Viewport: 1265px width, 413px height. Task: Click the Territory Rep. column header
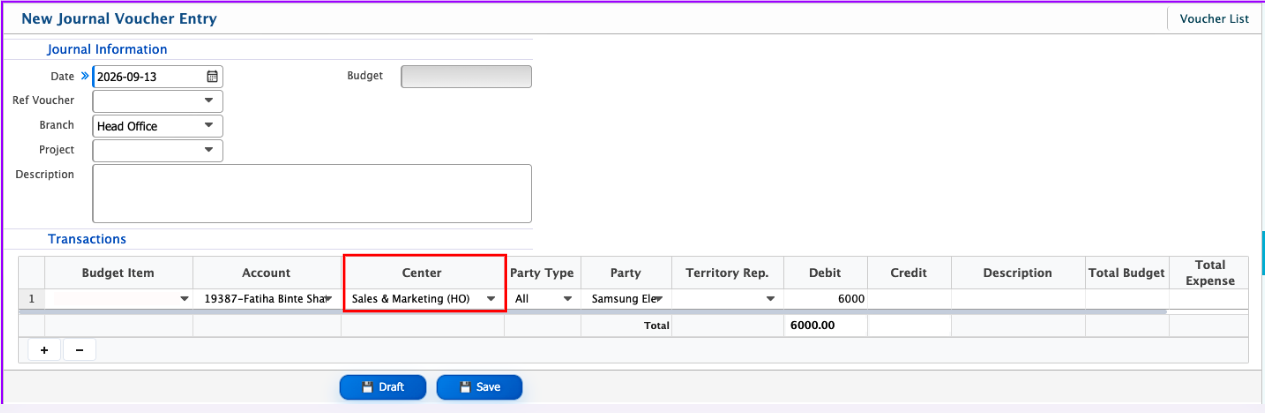(727, 273)
